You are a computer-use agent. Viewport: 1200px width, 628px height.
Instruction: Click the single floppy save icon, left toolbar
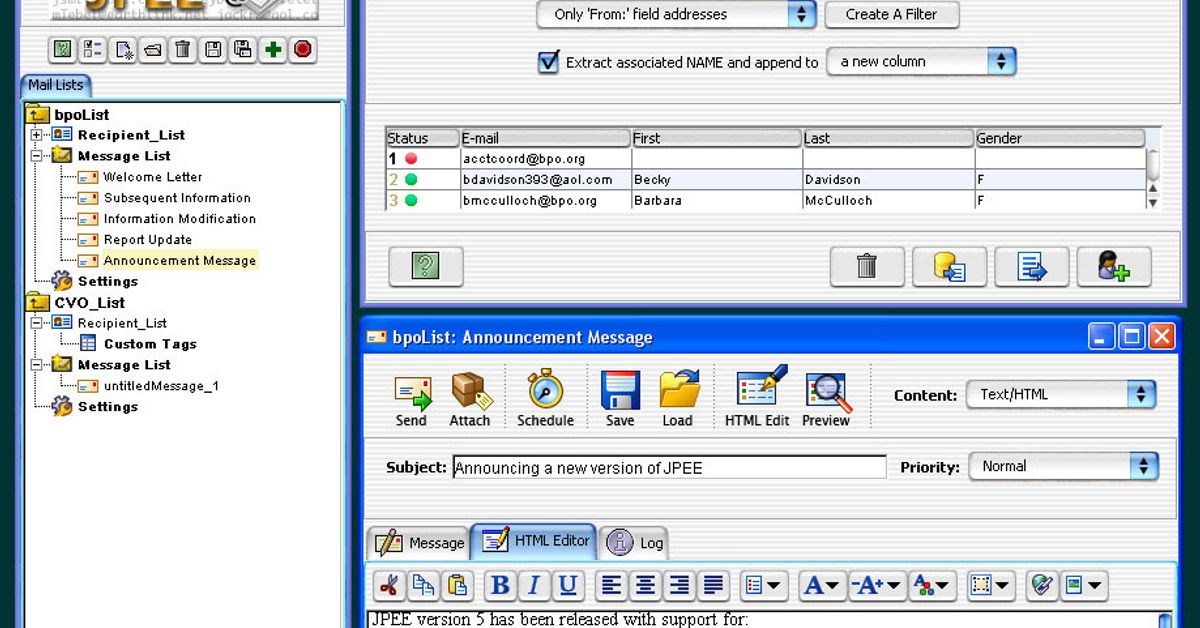pyautogui.click(x=212, y=49)
